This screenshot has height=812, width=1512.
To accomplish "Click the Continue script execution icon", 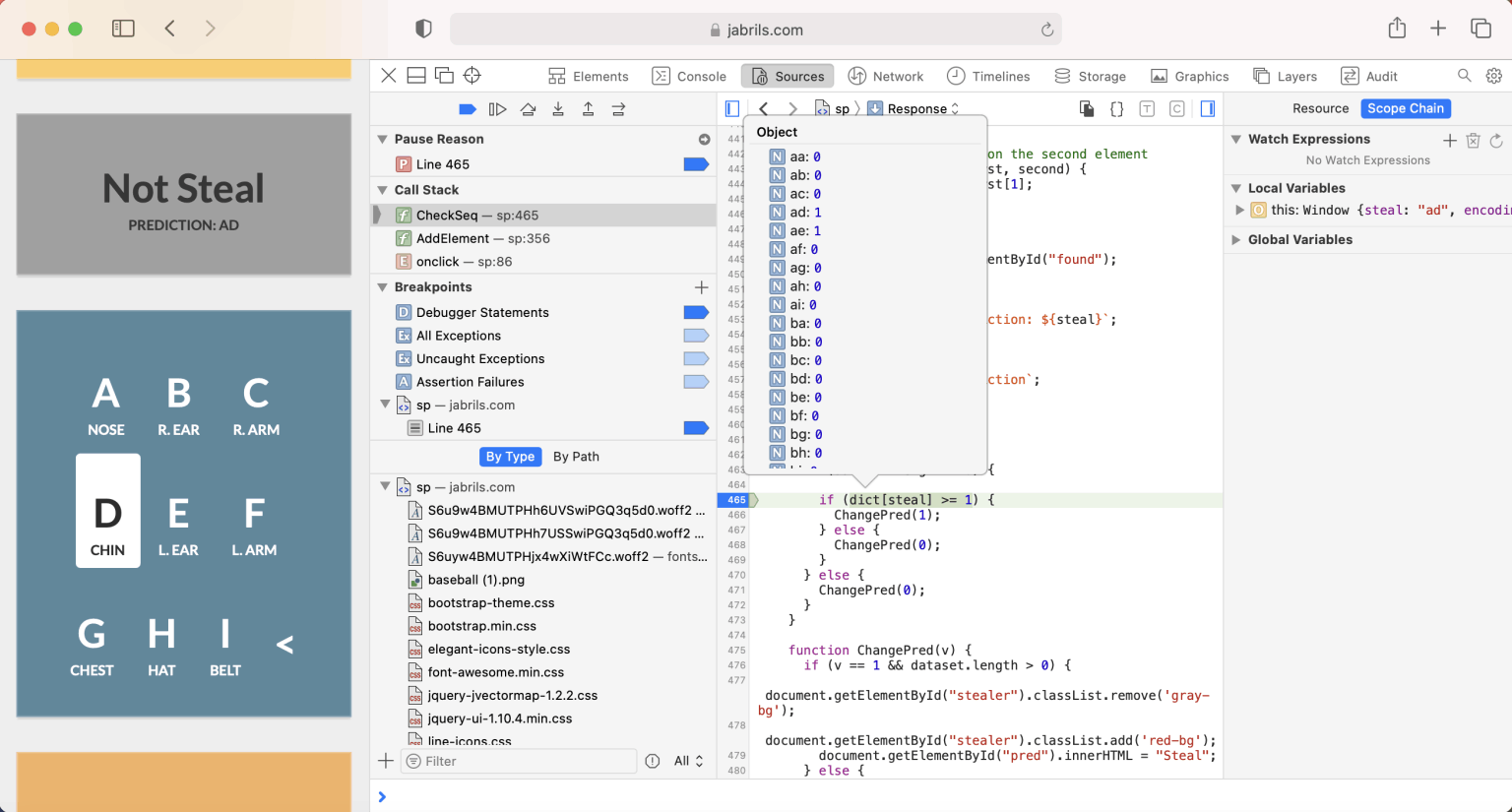I will (x=498, y=109).
